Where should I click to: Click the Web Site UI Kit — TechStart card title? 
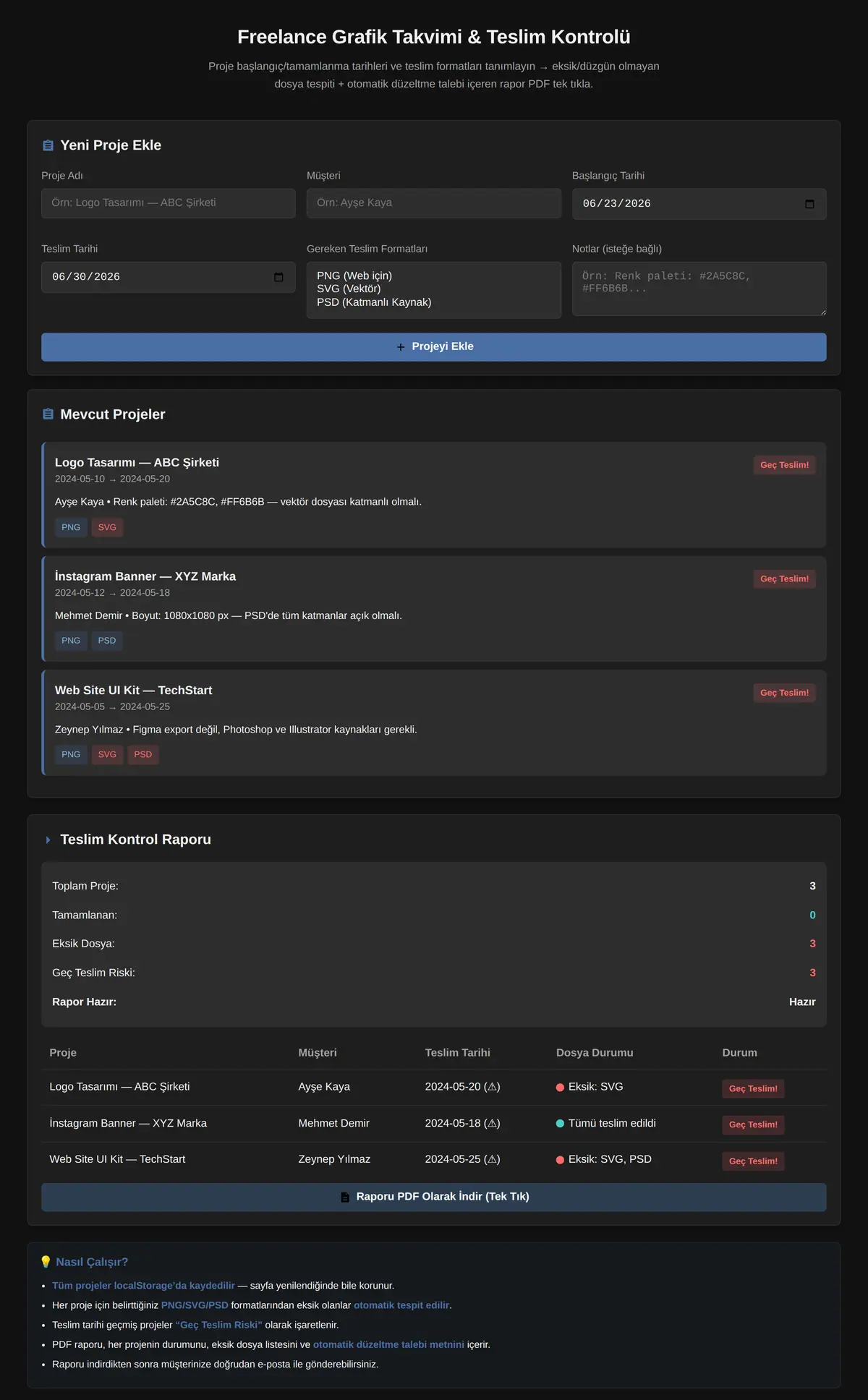coord(134,691)
